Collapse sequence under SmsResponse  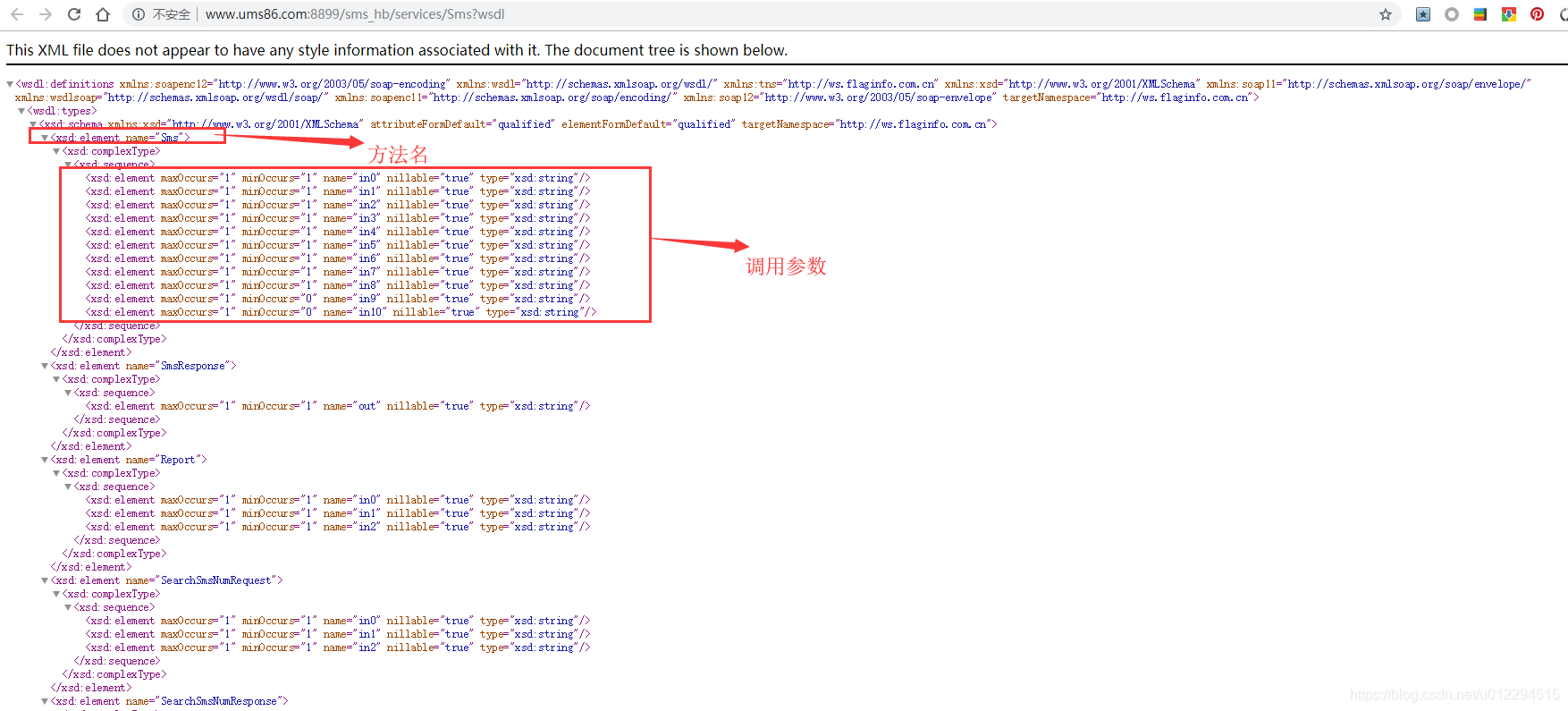coord(68,393)
